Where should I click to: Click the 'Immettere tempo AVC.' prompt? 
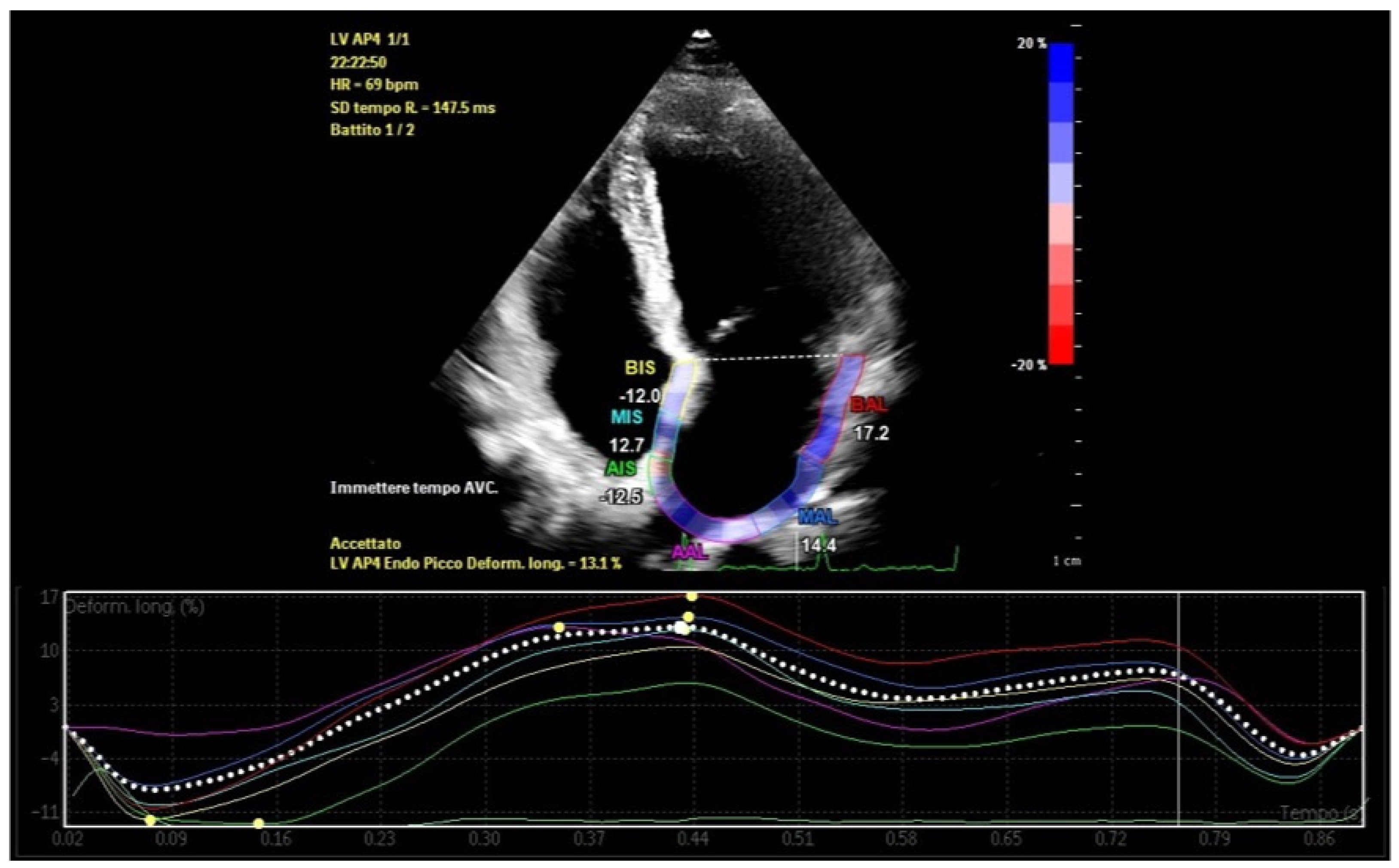(413, 488)
